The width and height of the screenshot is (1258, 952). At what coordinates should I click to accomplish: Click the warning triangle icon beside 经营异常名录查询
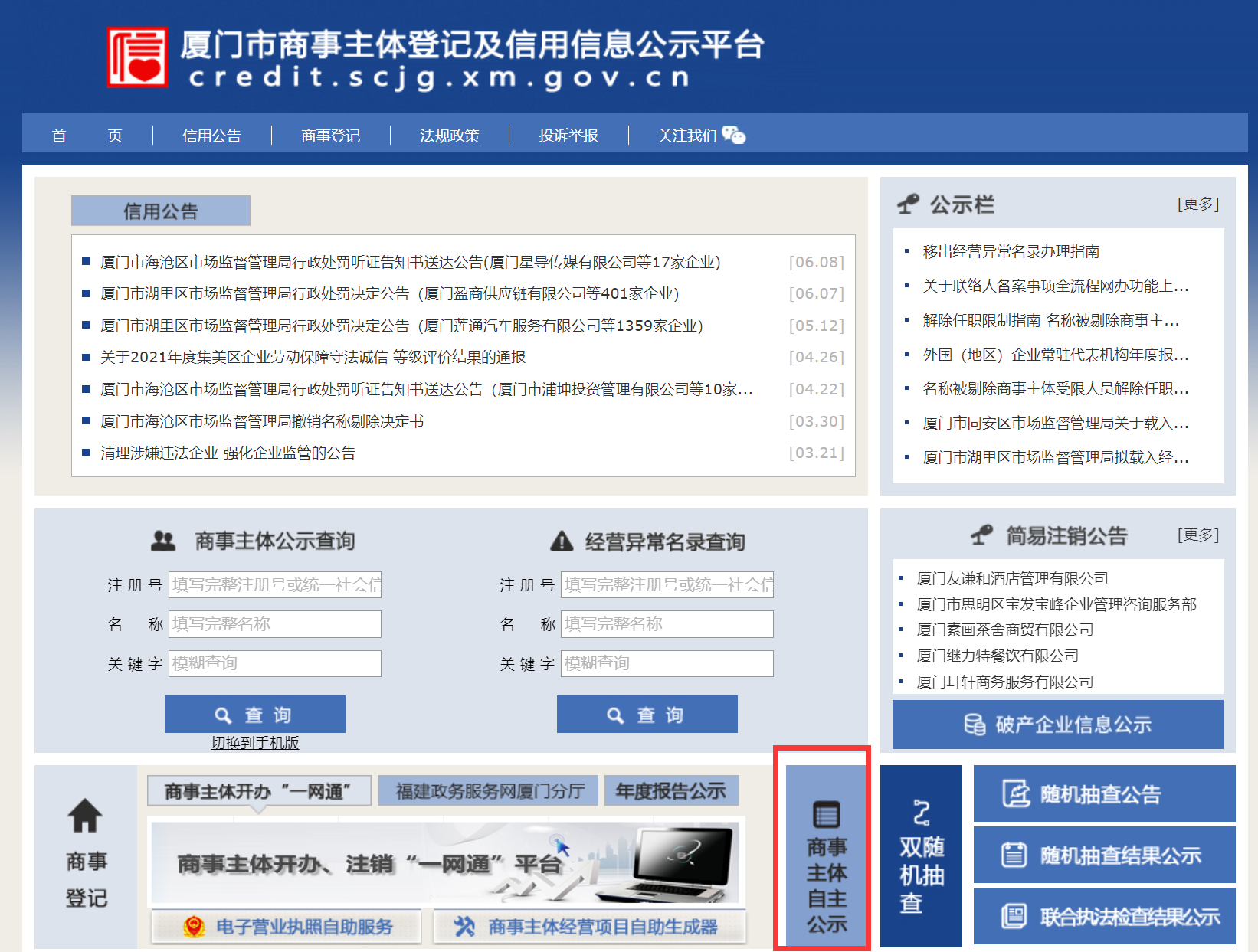click(x=562, y=541)
